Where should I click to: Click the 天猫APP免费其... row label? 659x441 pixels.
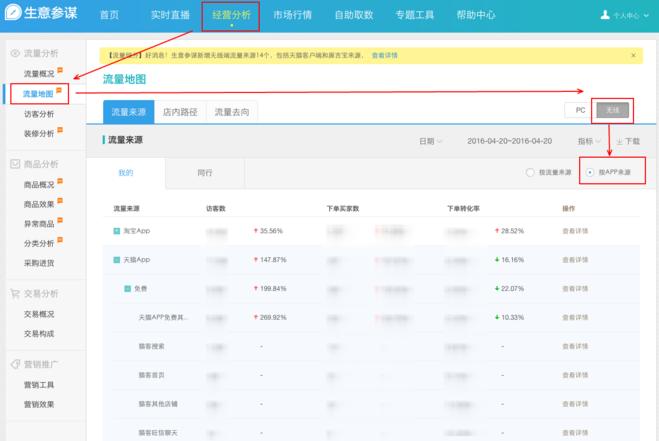pyautogui.click(x=163, y=317)
